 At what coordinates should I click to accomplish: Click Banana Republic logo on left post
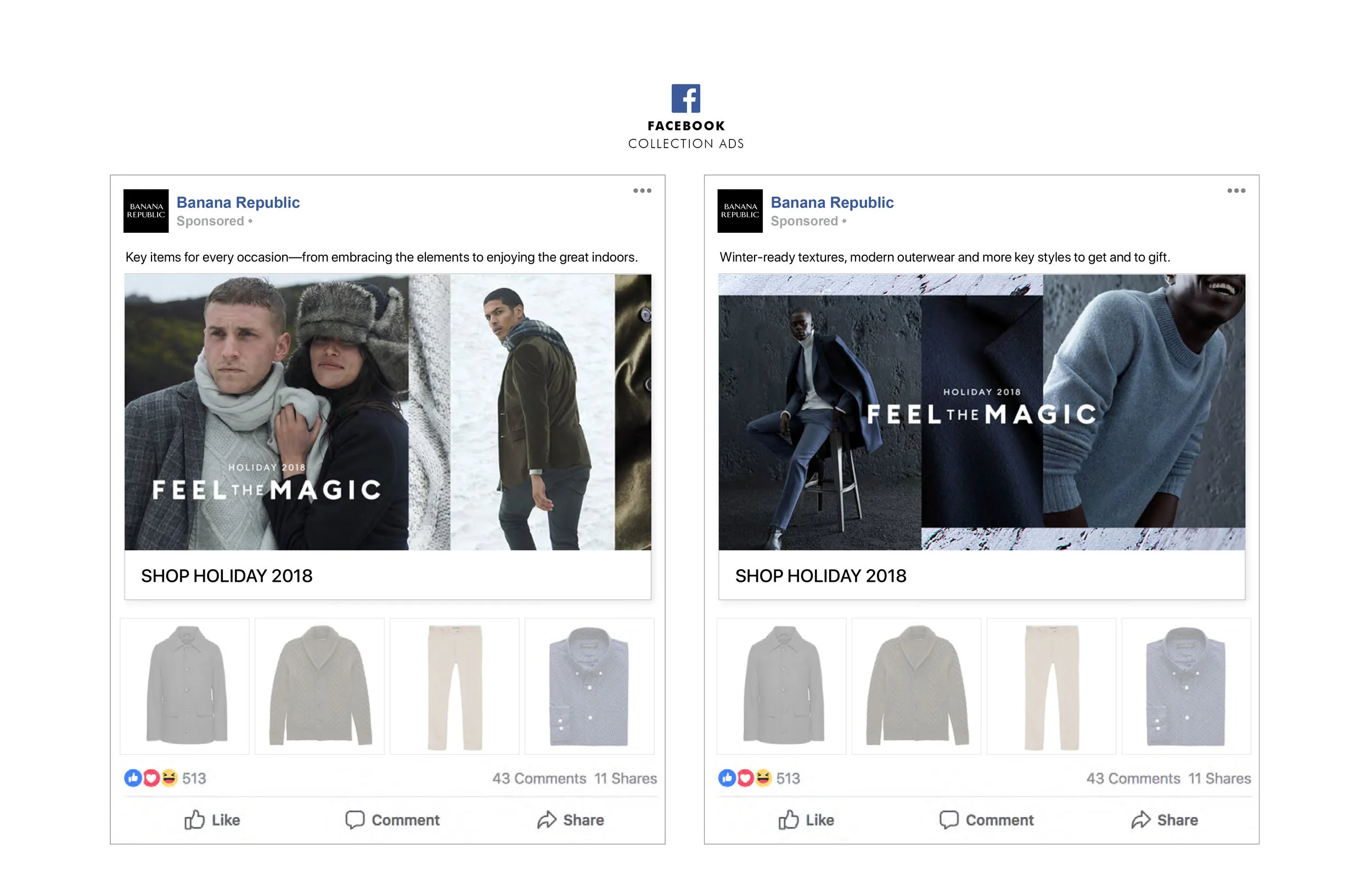(x=146, y=211)
